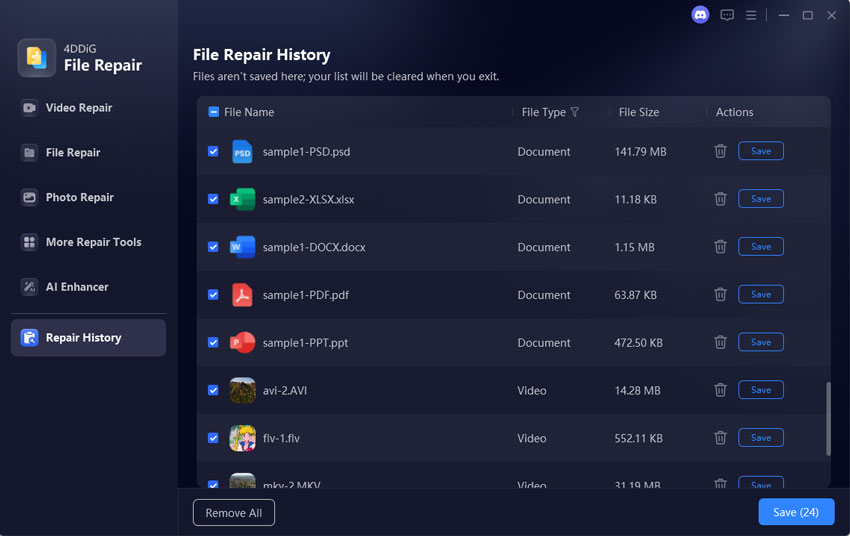
Task: Click the PSD file type icon
Action: pos(242,152)
